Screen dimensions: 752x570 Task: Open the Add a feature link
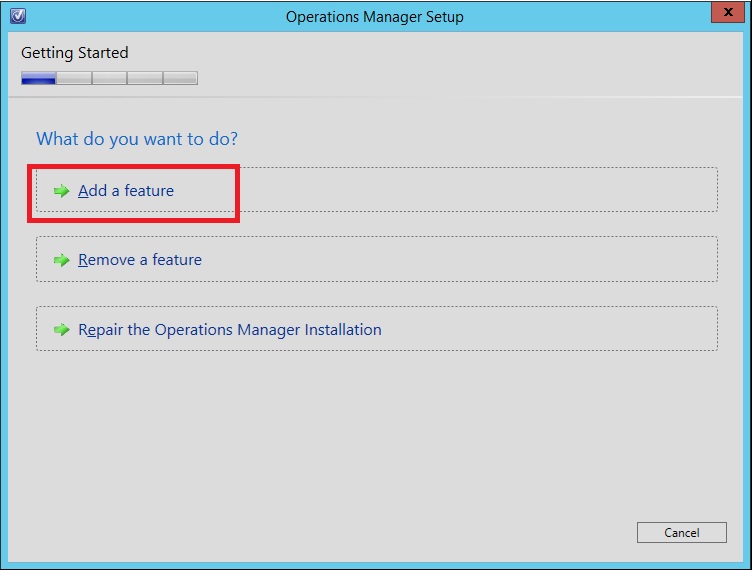126,191
